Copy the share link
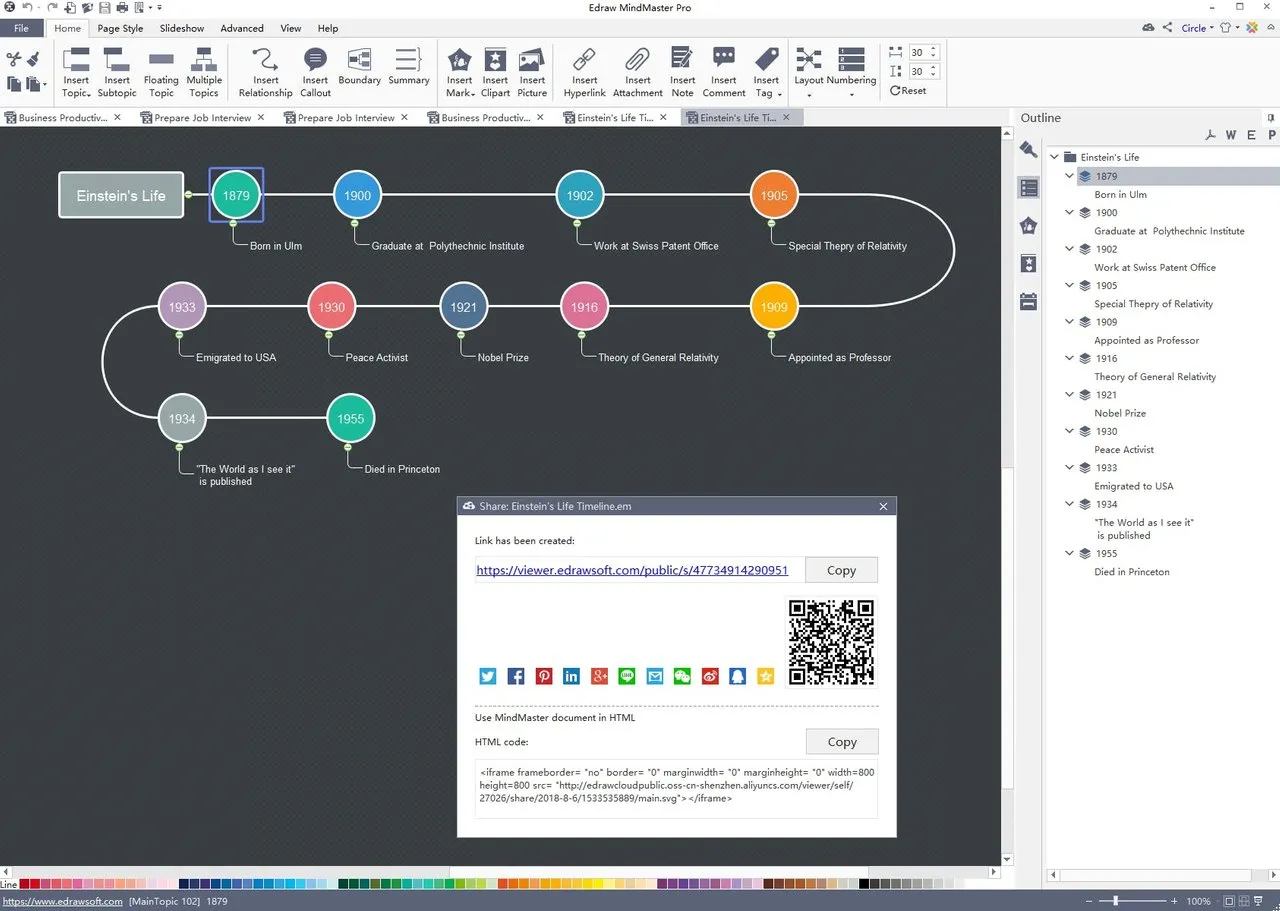Image resolution: width=1280 pixels, height=911 pixels. 841,570
